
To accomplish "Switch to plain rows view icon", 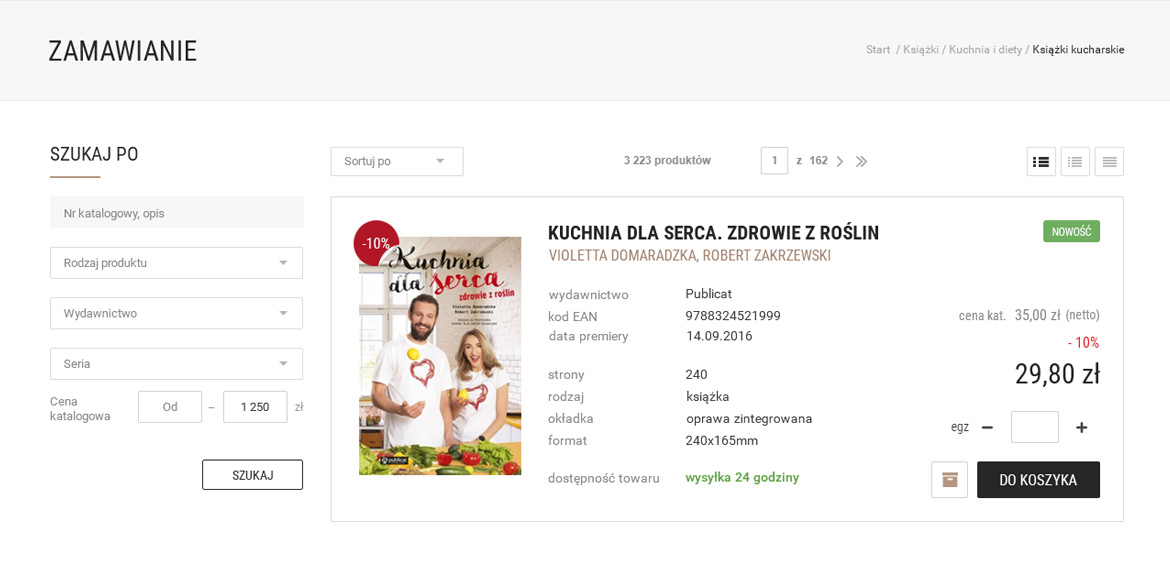I will coord(1109,161).
